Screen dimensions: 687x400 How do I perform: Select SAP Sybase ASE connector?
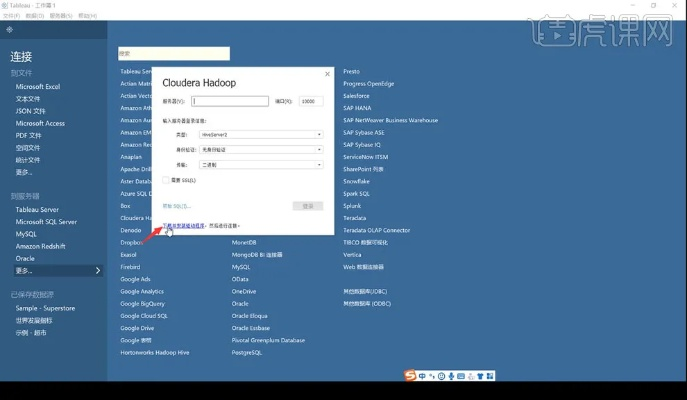pyautogui.click(x=364, y=133)
